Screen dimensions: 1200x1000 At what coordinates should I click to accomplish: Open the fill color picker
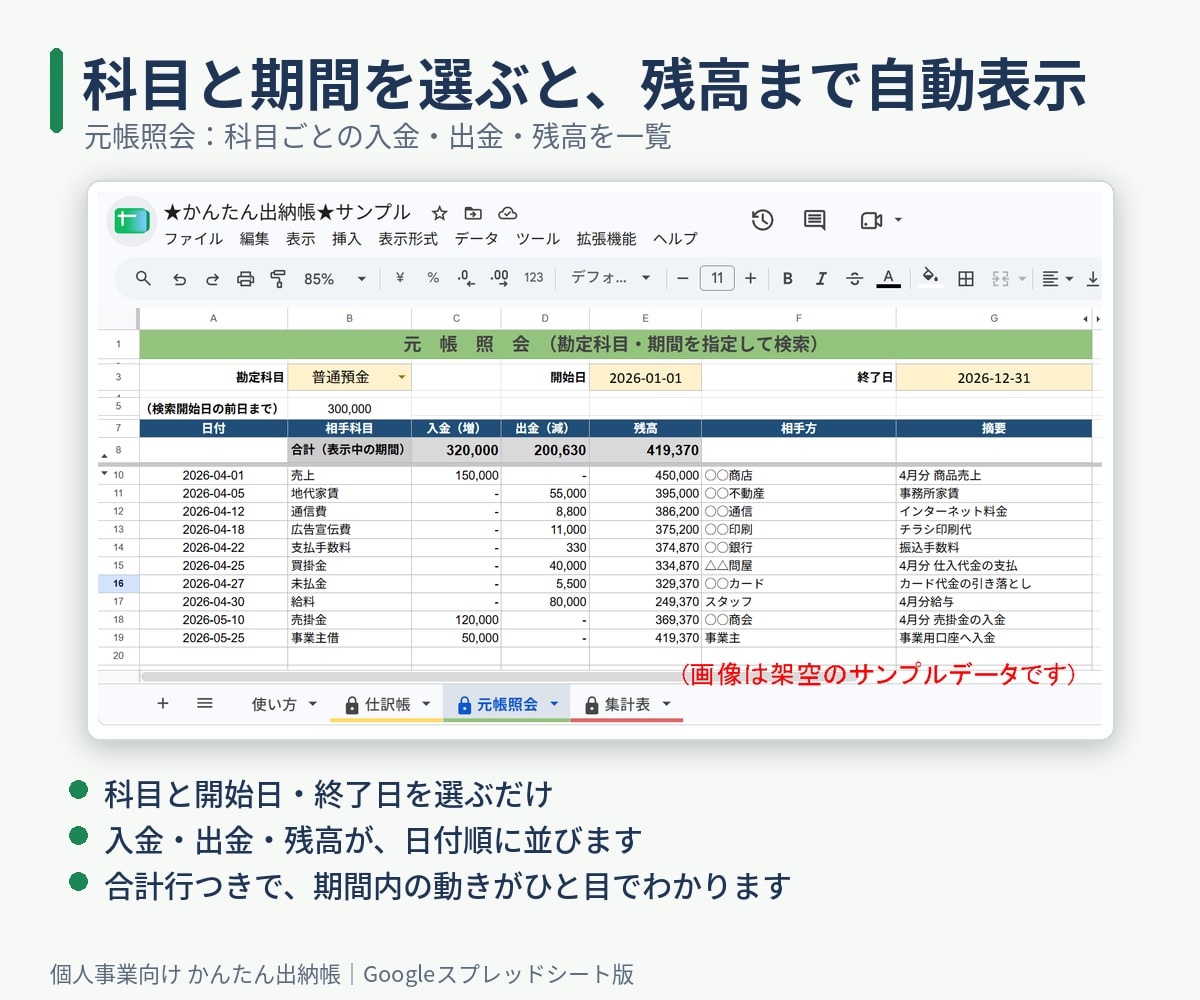pos(931,277)
